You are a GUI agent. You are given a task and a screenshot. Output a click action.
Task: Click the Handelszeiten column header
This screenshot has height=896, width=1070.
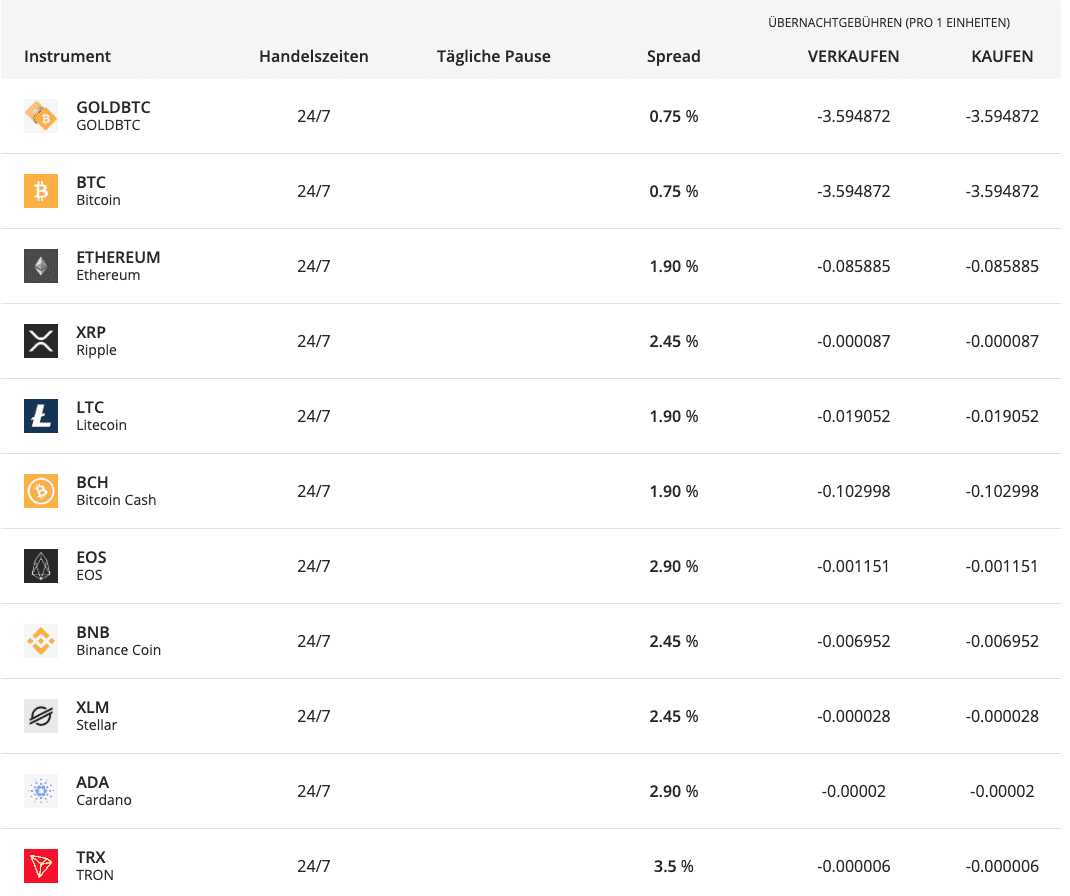tap(314, 57)
